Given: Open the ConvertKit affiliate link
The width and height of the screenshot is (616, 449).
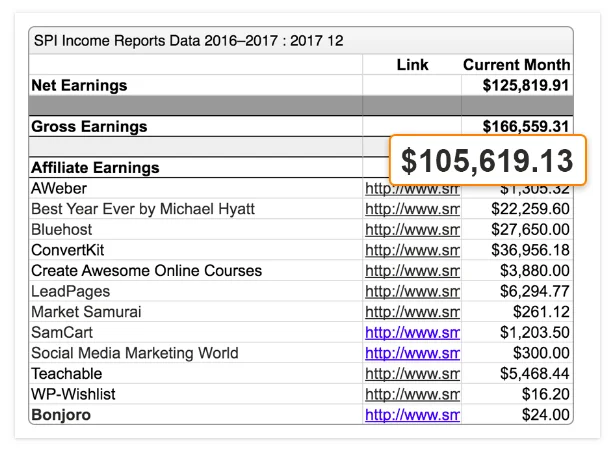Looking at the screenshot, I should pos(412,250).
